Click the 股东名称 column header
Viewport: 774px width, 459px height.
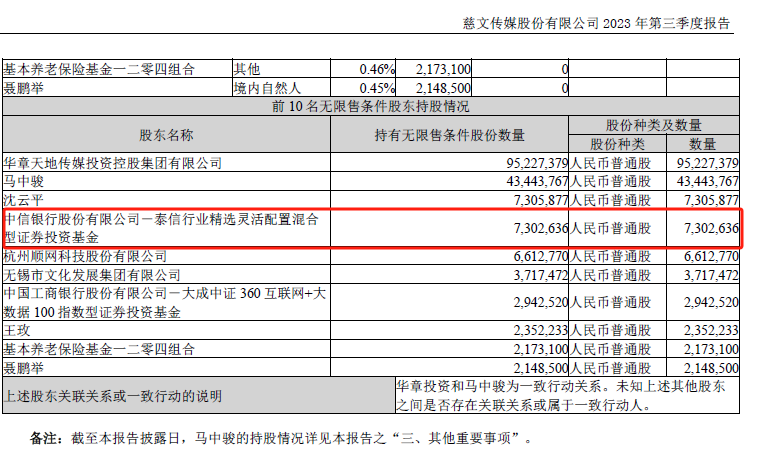(165, 134)
